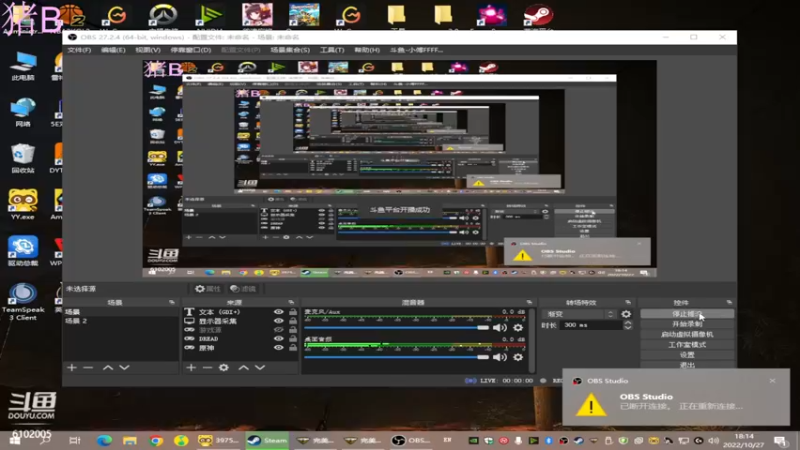Image resolution: width=800 pixels, height=450 pixels.
Task: Move source down with down arrow
Action: 260,367
